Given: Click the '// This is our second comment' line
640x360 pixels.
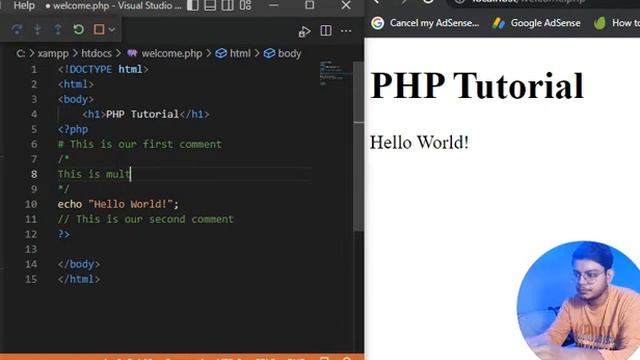Looking at the screenshot, I should [145, 219].
